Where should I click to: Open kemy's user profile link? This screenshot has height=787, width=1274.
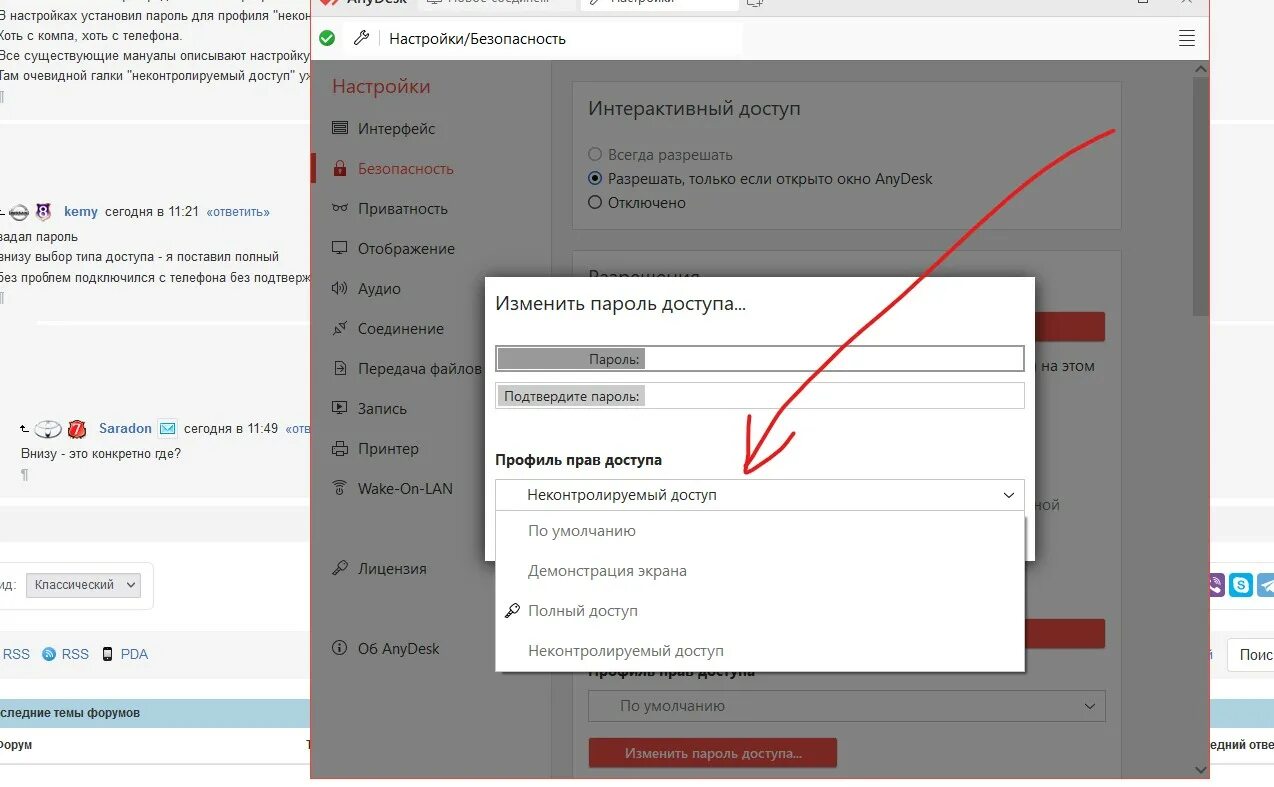[81, 212]
